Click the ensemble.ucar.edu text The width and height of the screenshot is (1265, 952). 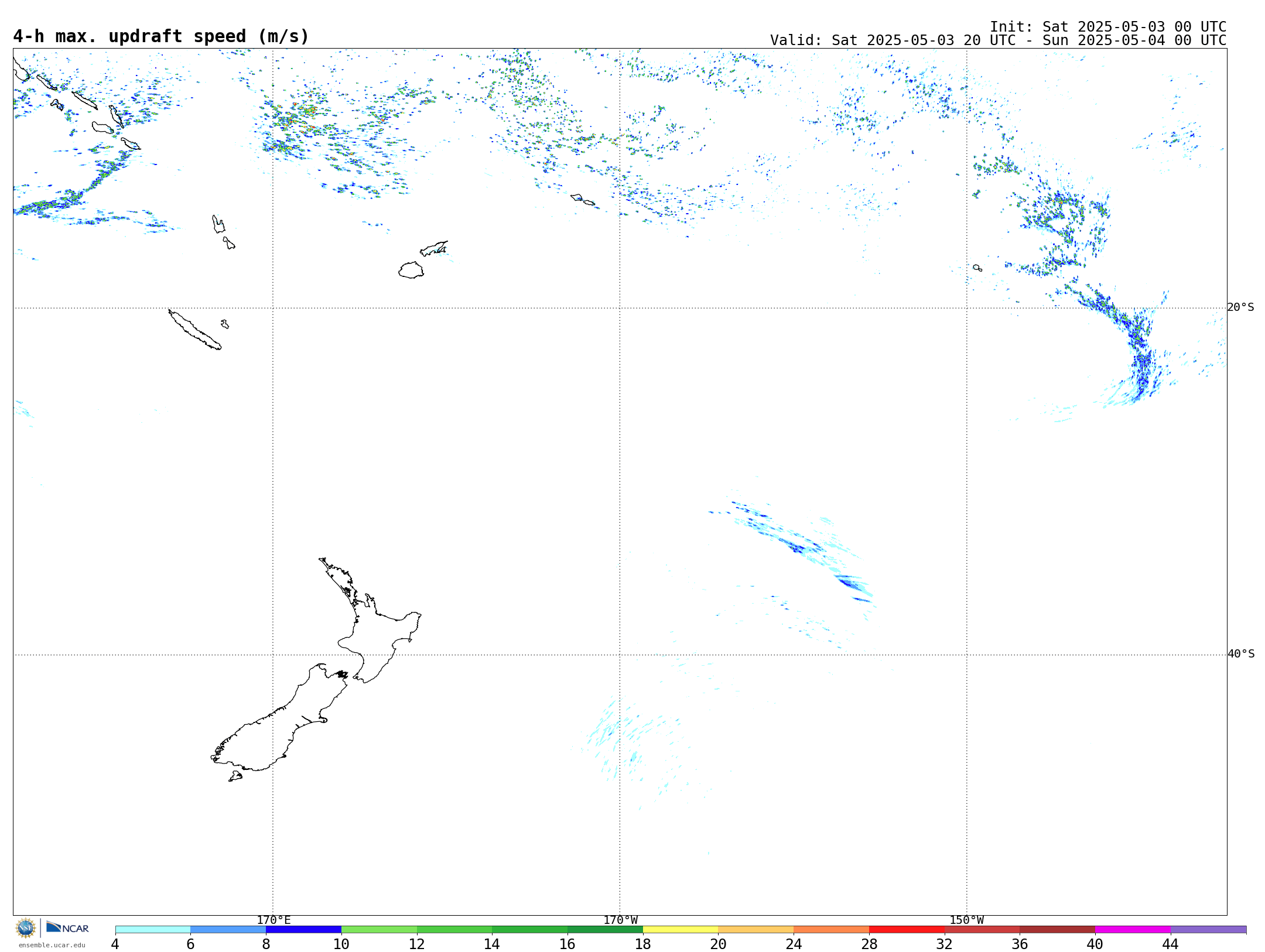tap(52, 945)
